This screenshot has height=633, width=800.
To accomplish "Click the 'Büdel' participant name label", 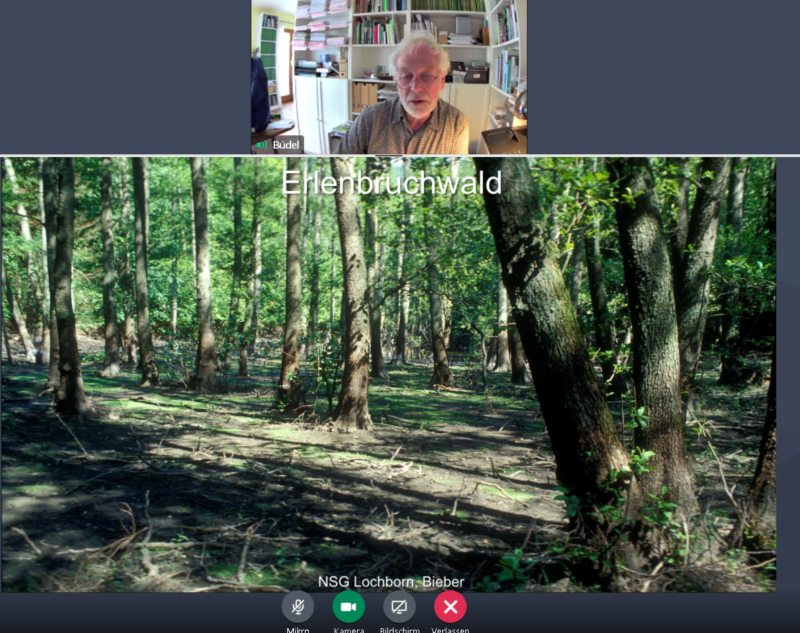I will pyautogui.click(x=286, y=145).
